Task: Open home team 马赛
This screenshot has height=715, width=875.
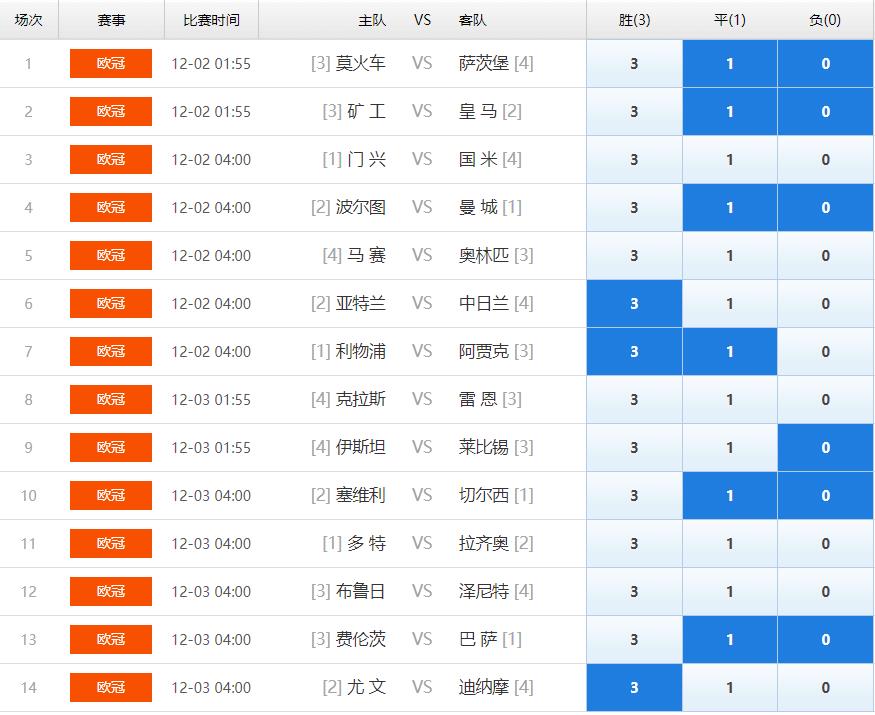Action: 367,256
